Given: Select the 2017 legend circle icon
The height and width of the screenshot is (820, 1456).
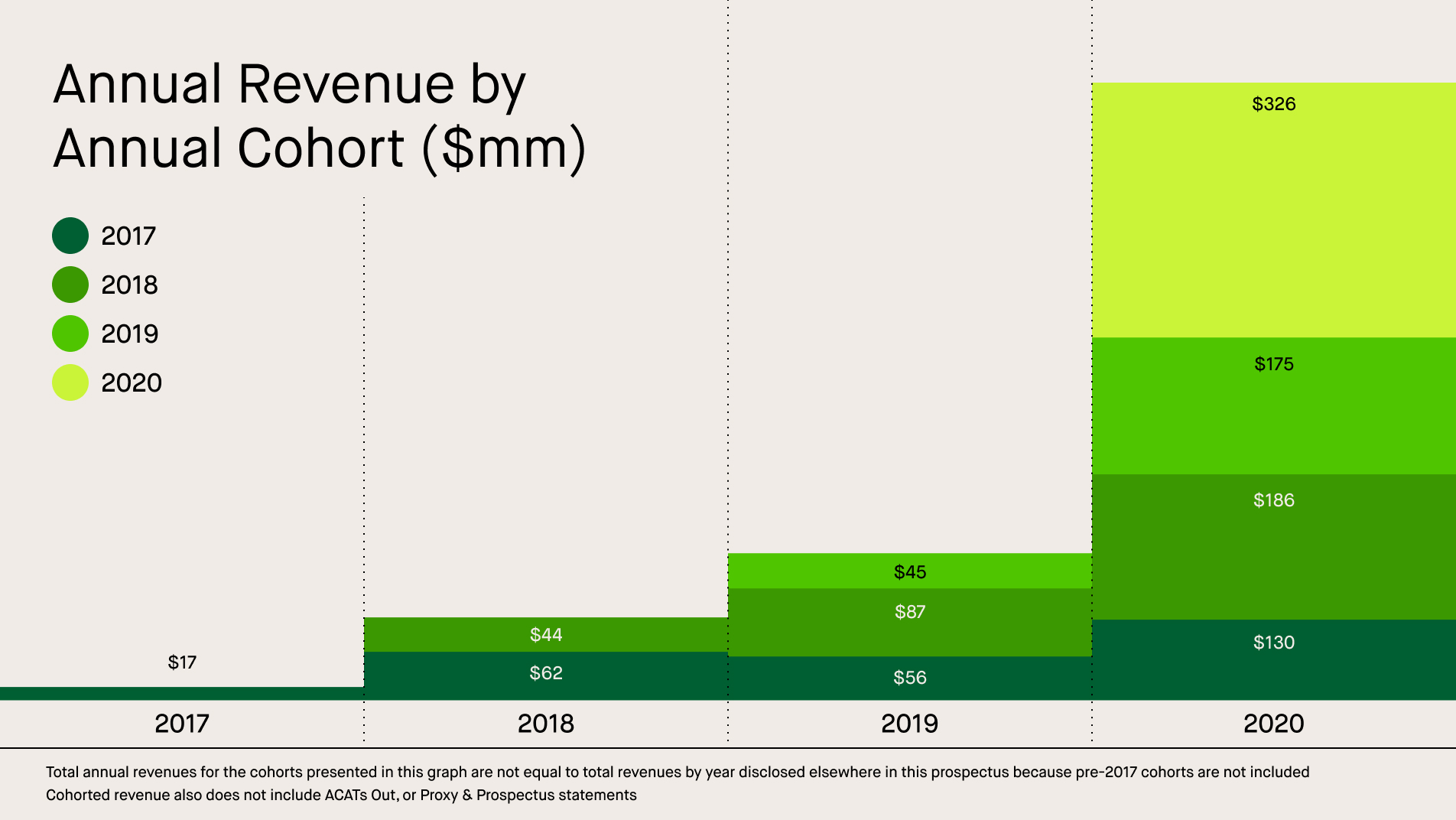Looking at the screenshot, I should (x=70, y=236).
